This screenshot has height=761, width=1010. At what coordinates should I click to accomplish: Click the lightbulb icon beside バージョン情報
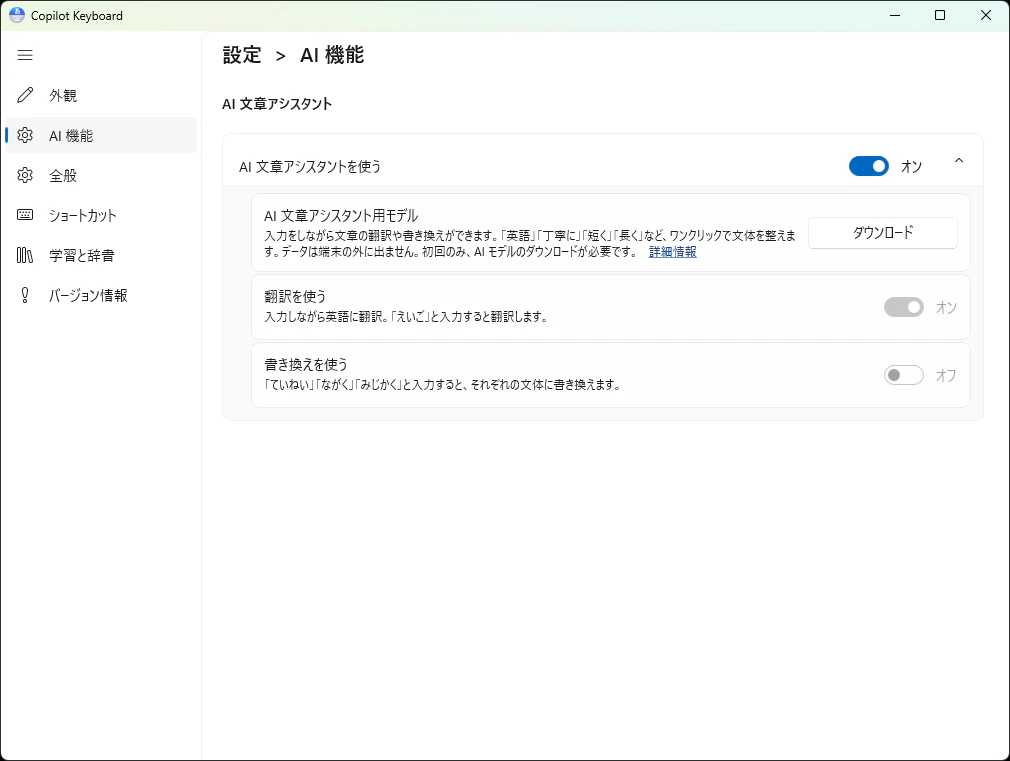[x=25, y=295]
